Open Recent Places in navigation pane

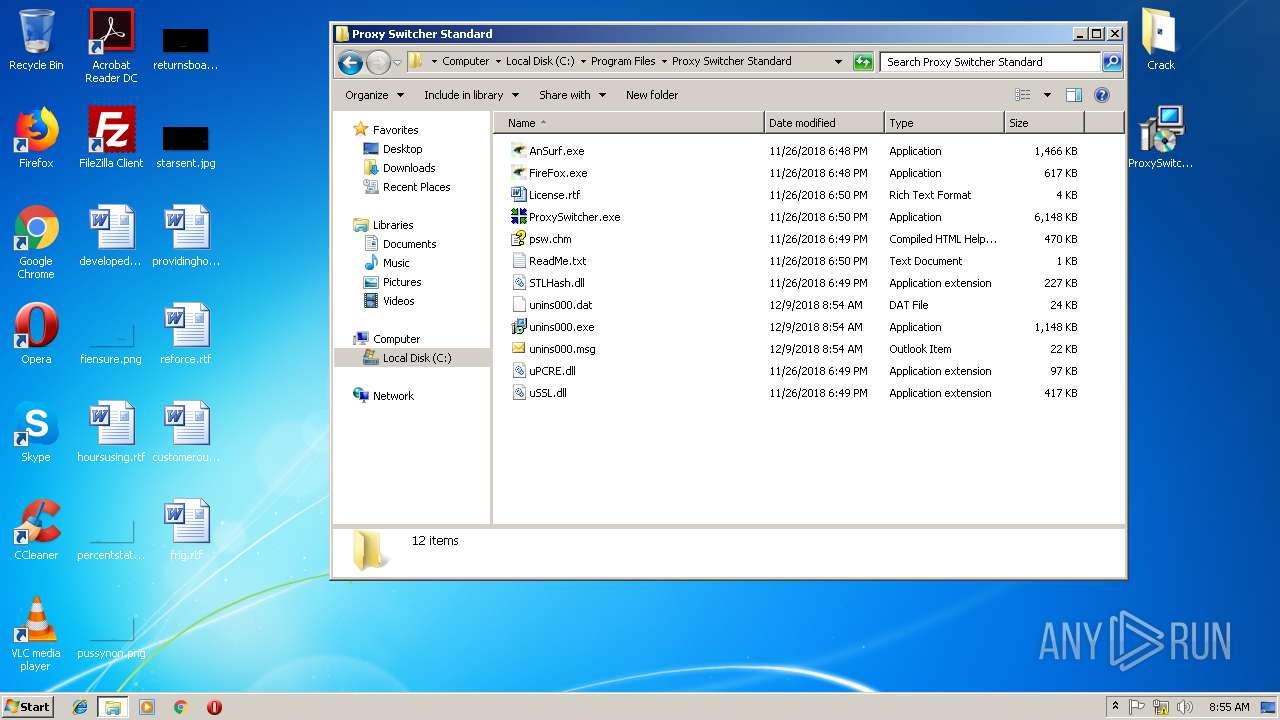pyautogui.click(x=416, y=187)
